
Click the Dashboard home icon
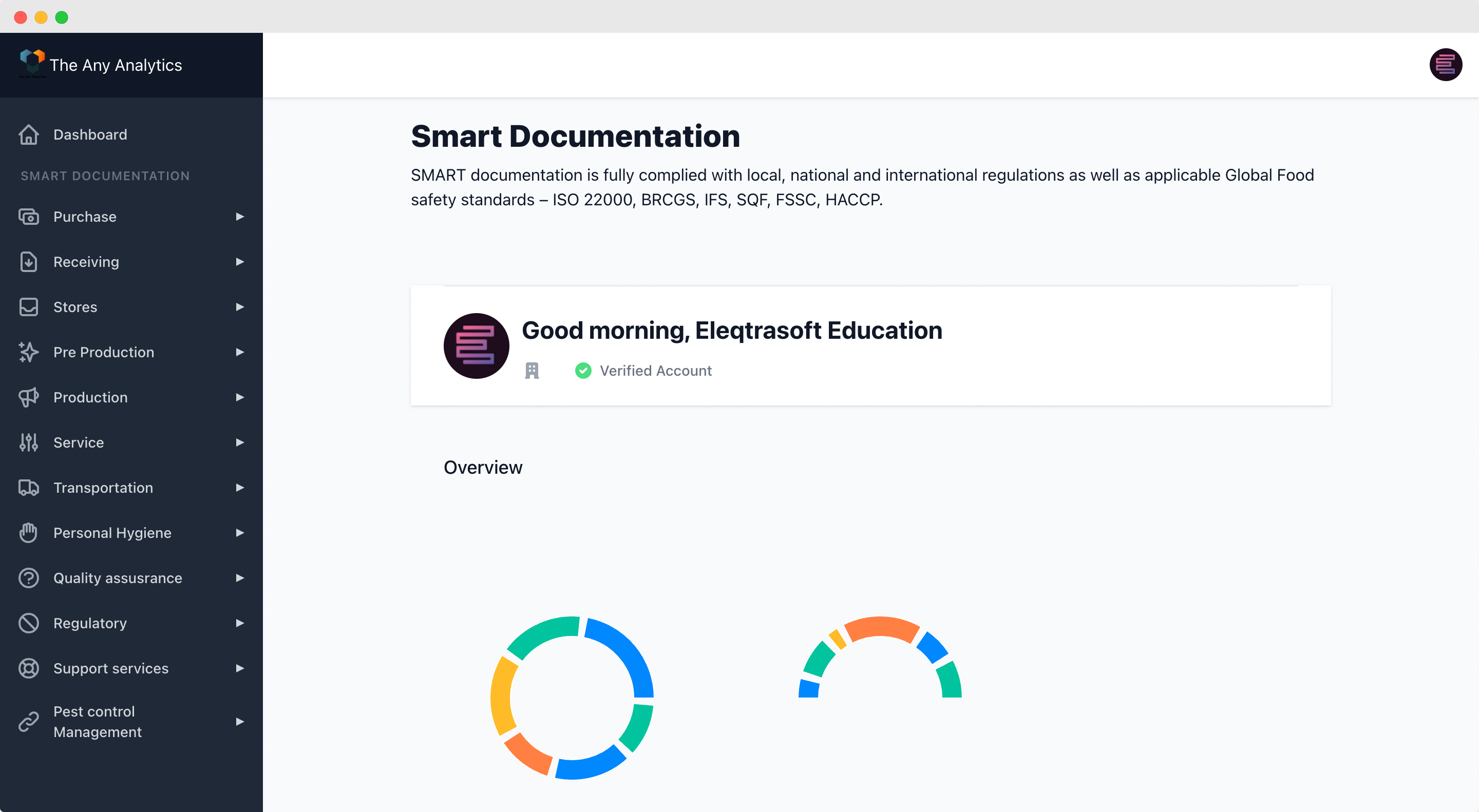coord(28,134)
